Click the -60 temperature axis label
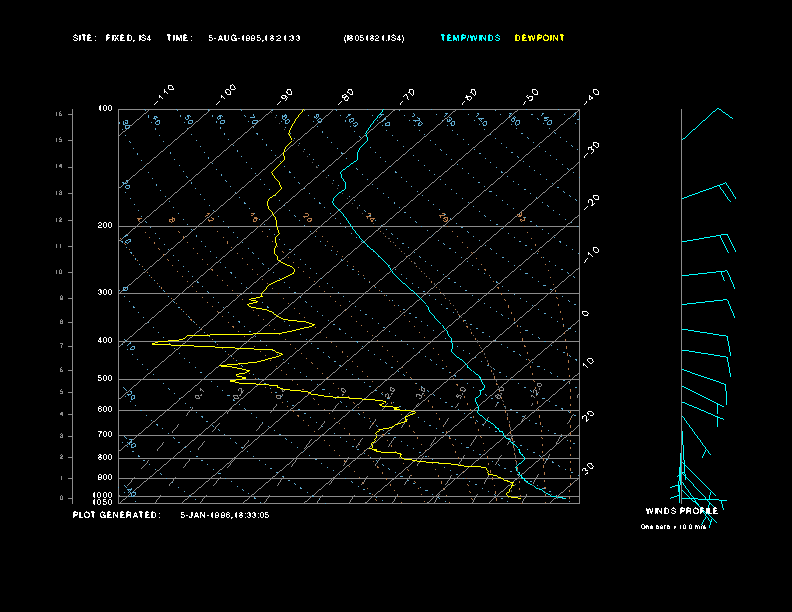This screenshot has height=612, width=792. (469, 96)
